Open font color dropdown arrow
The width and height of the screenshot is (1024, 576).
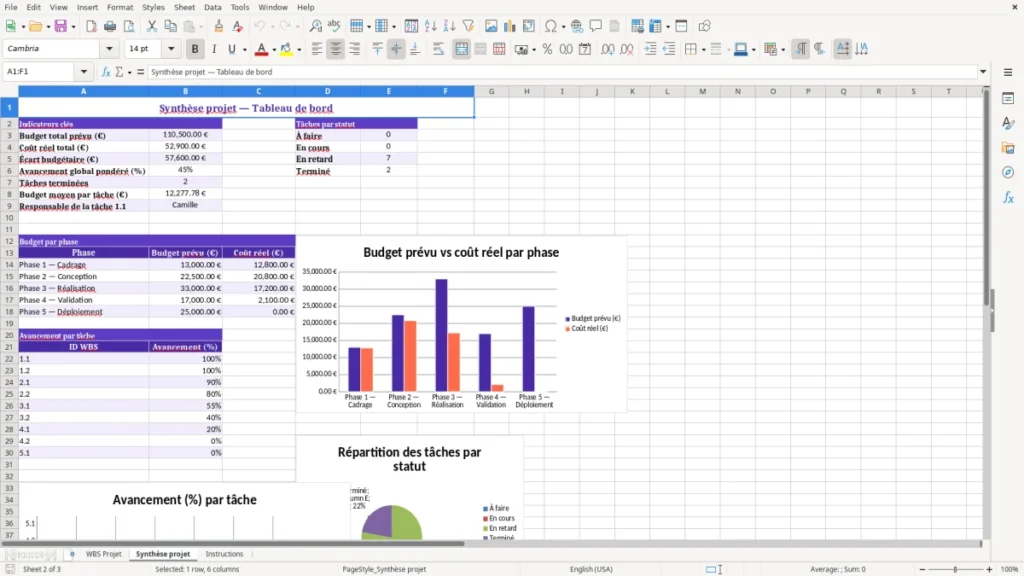[x=274, y=50]
